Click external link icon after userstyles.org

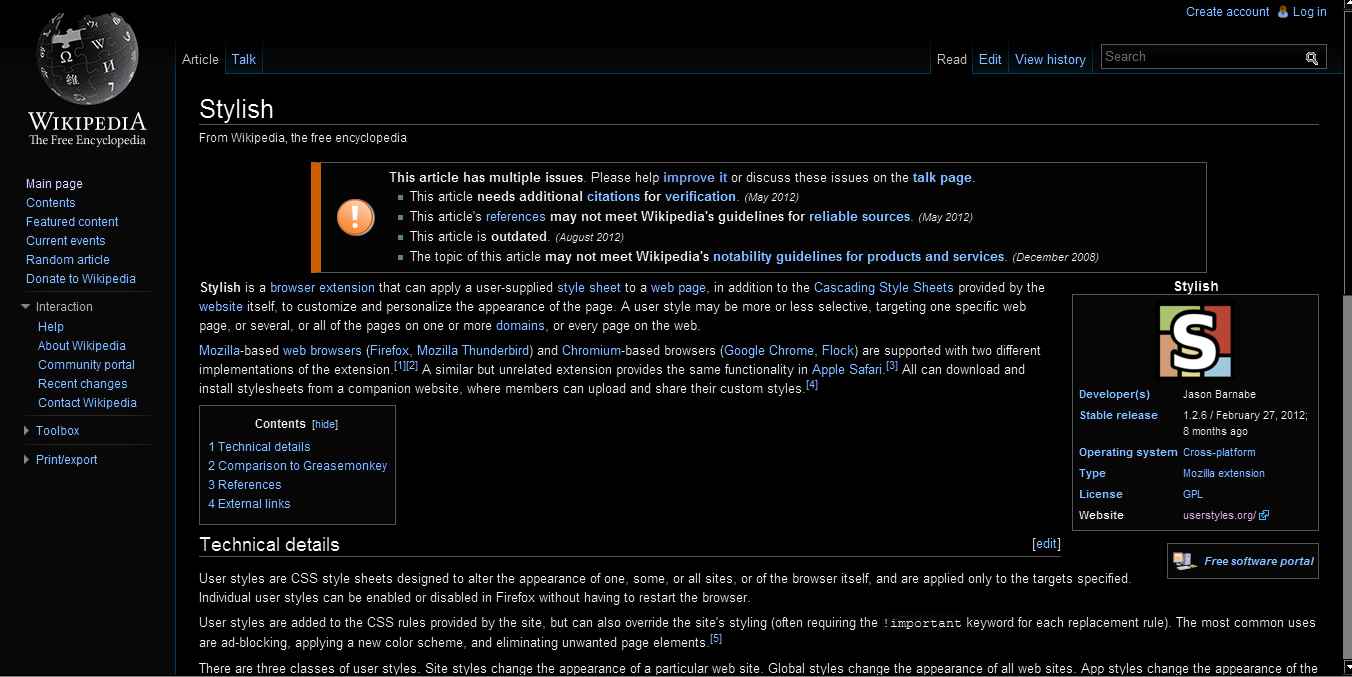pos(1264,516)
